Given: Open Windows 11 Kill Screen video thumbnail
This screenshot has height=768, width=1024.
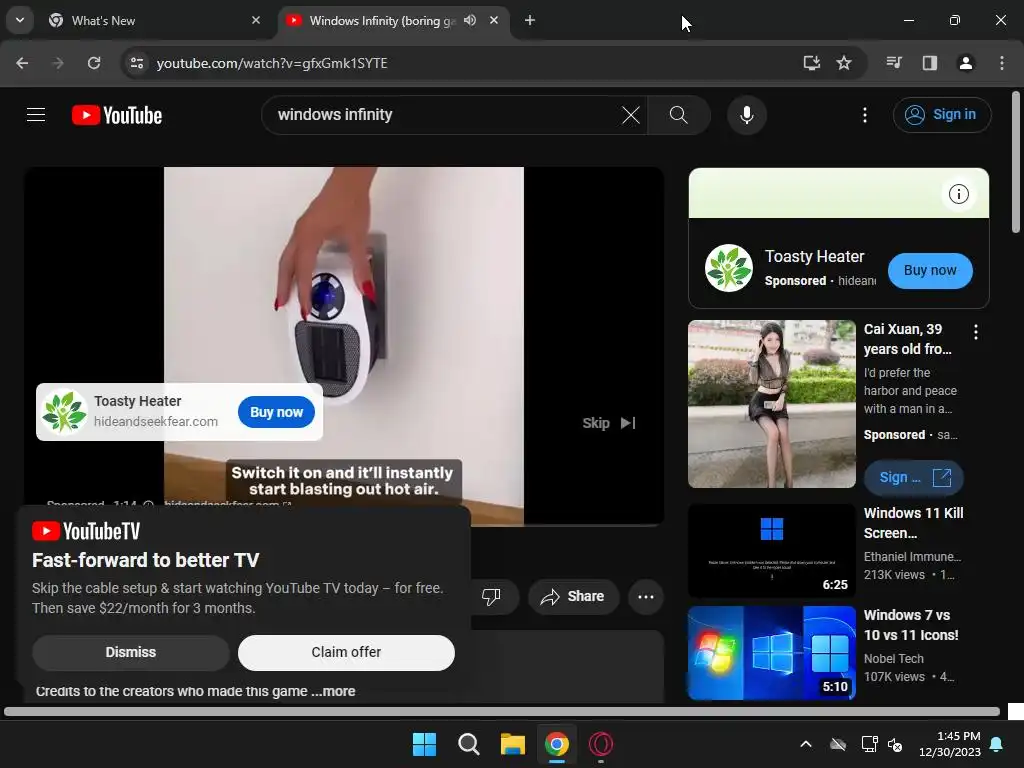Looking at the screenshot, I should point(771,551).
